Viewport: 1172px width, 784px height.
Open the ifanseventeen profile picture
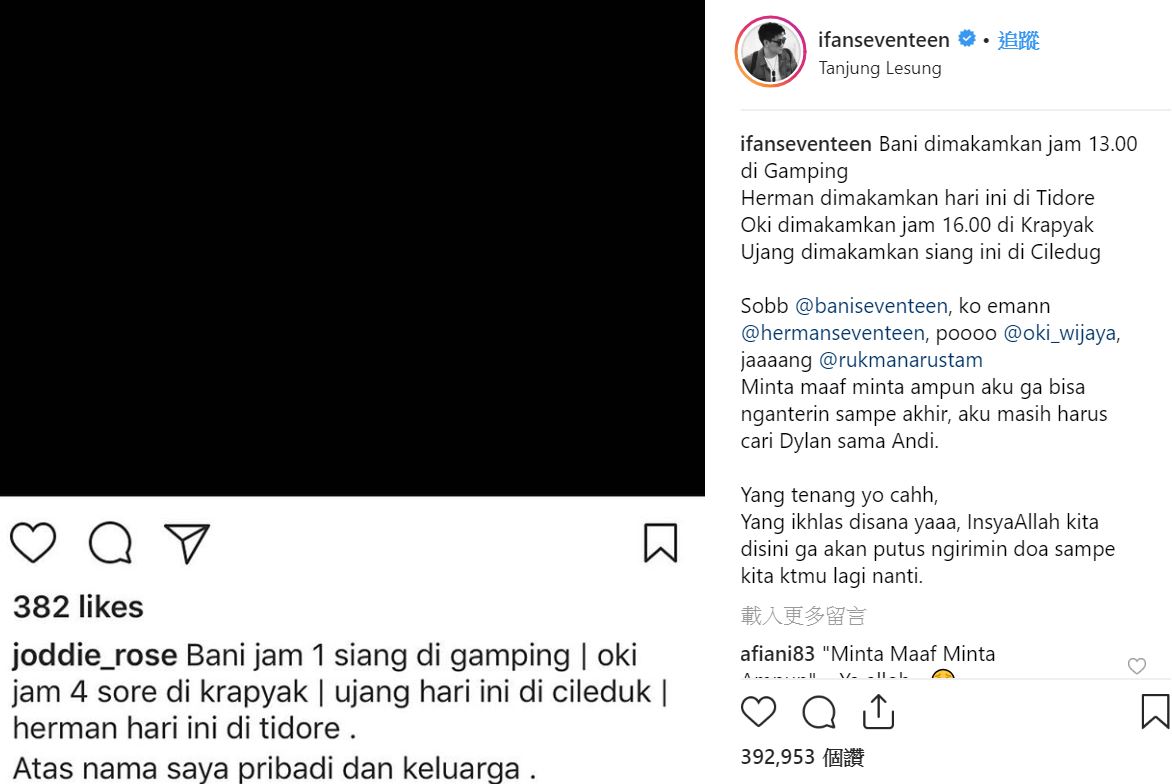[x=771, y=52]
